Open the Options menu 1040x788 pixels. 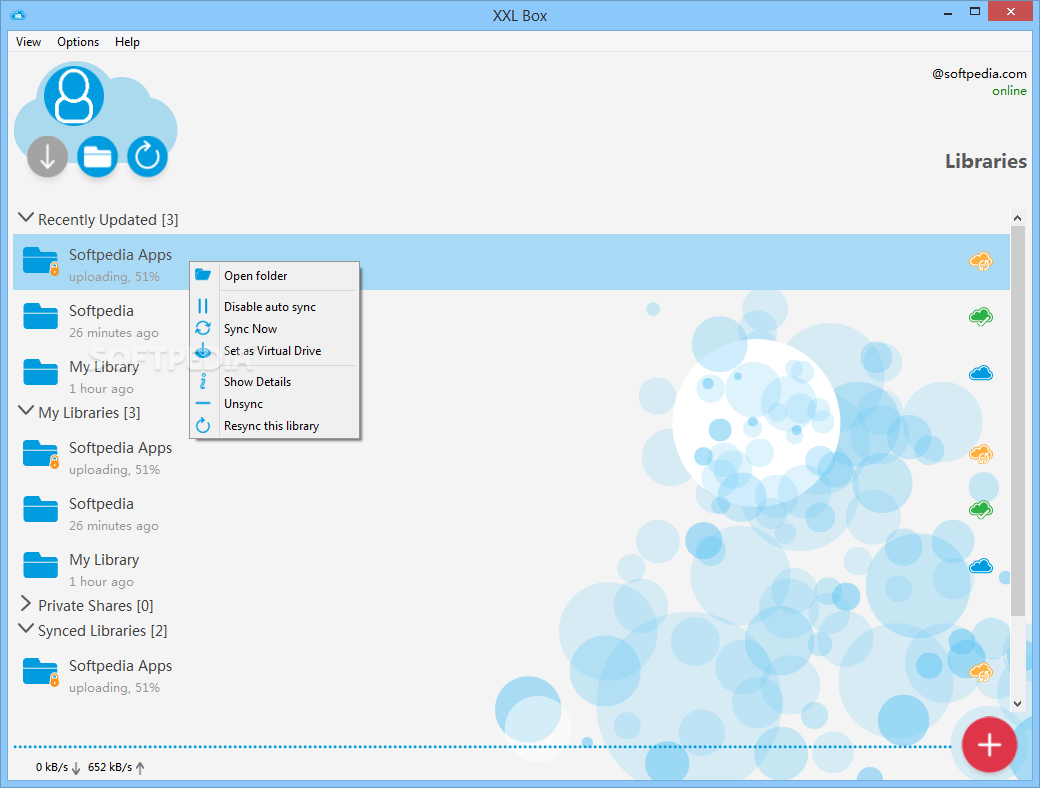78,42
